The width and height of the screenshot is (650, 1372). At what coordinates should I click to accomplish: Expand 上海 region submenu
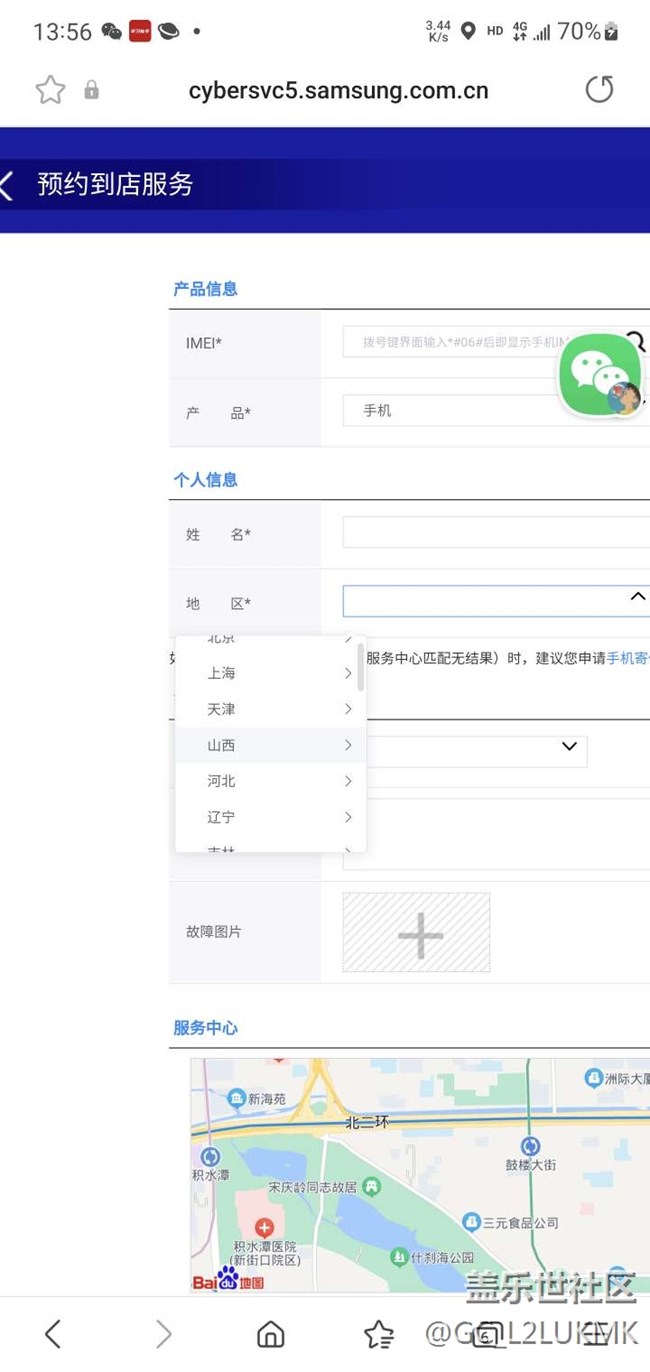click(x=347, y=674)
